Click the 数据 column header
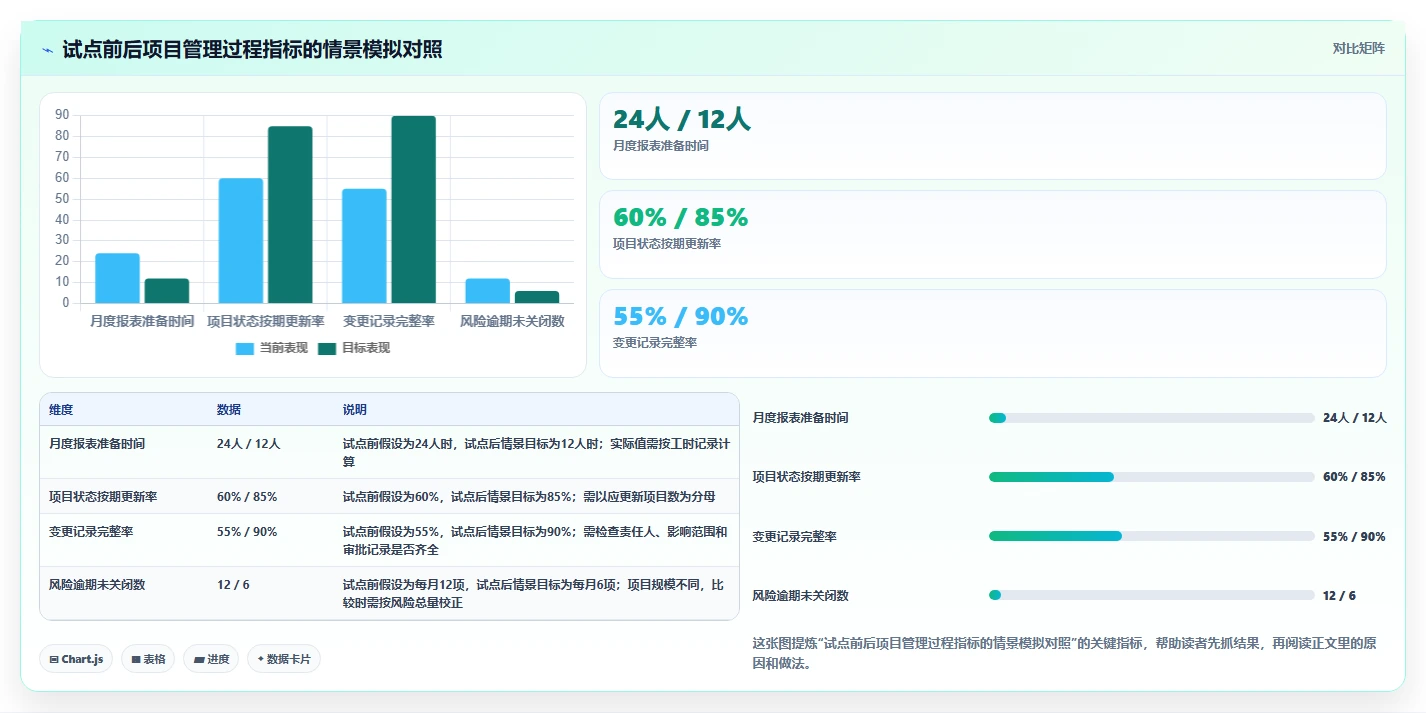The image size is (1426, 713). [x=229, y=410]
